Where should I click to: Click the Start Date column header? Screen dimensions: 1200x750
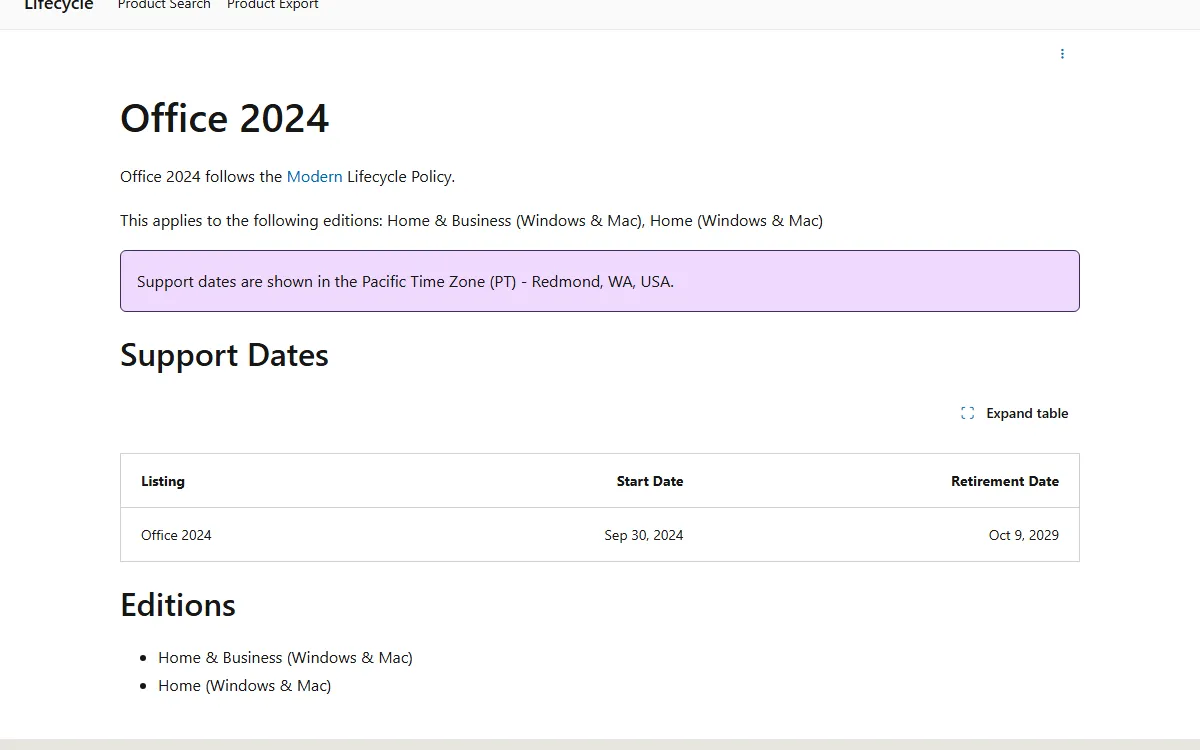(650, 481)
